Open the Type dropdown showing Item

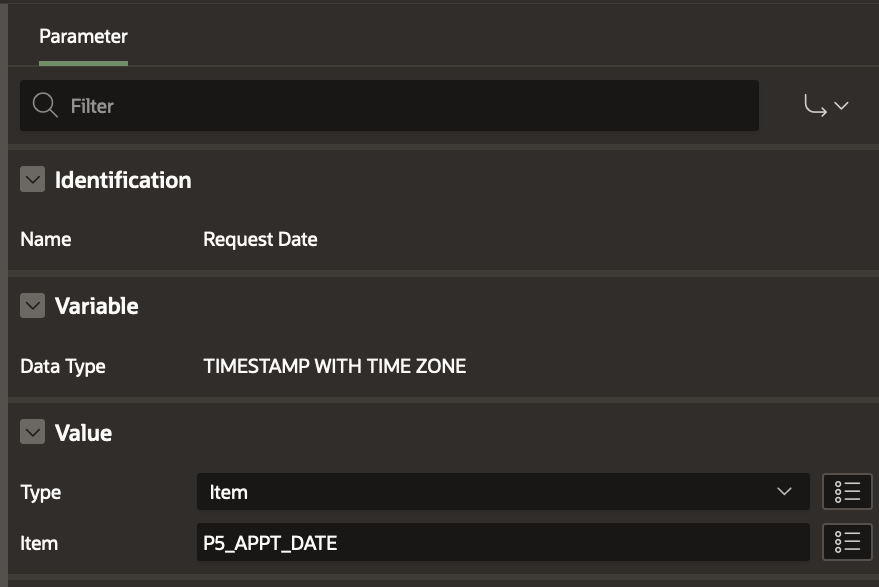click(502, 492)
